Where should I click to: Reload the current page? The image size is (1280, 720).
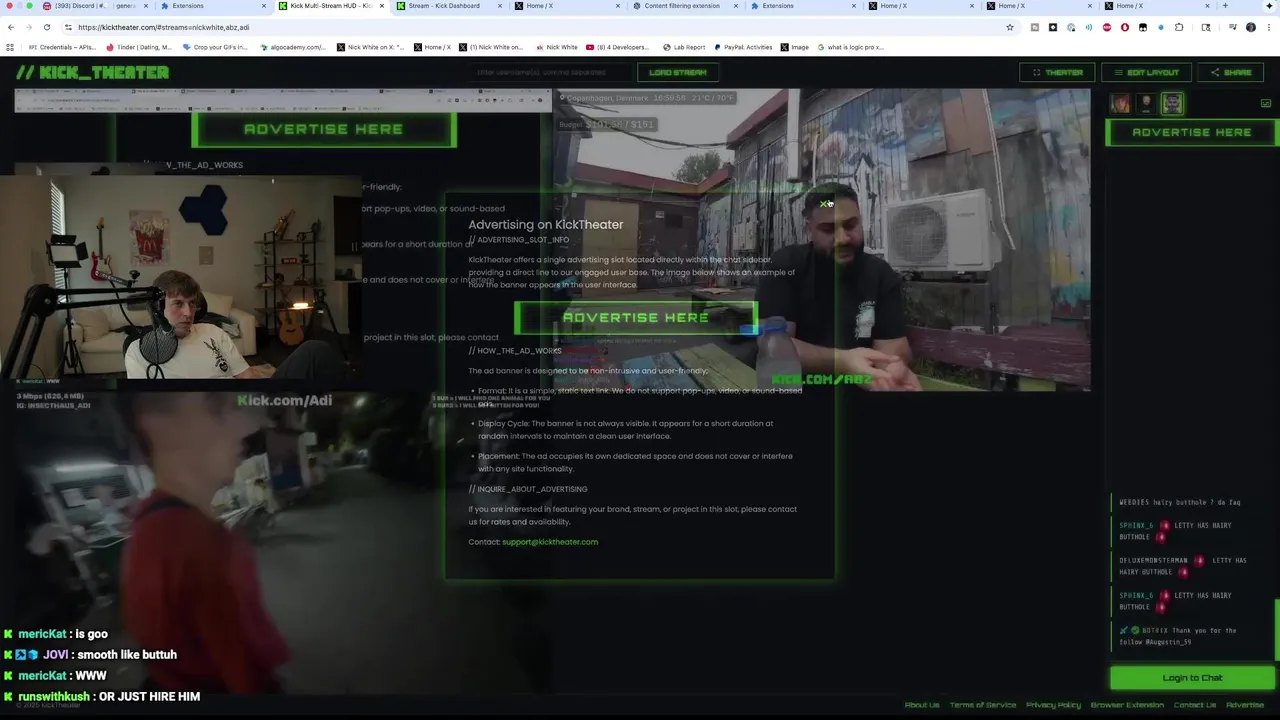coord(46,27)
